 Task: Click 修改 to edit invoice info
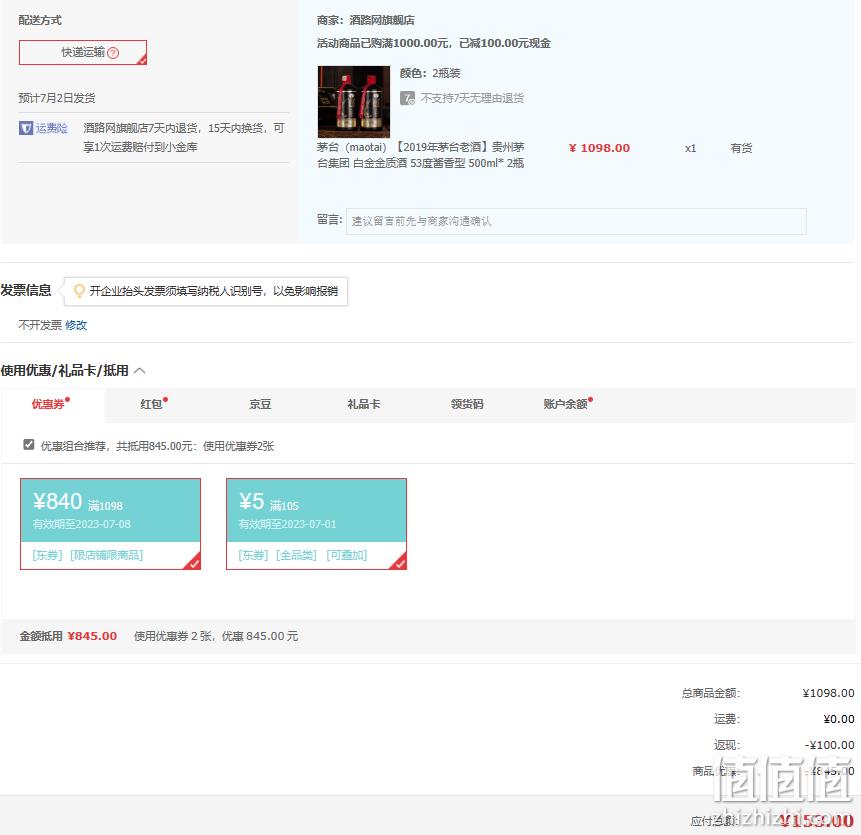tap(76, 325)
